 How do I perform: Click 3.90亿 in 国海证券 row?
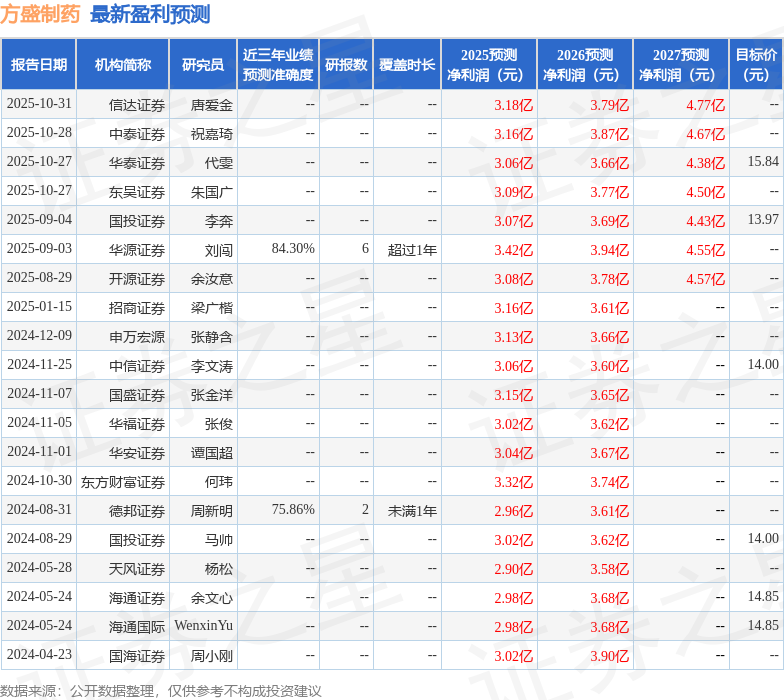[x=610, y=656]
